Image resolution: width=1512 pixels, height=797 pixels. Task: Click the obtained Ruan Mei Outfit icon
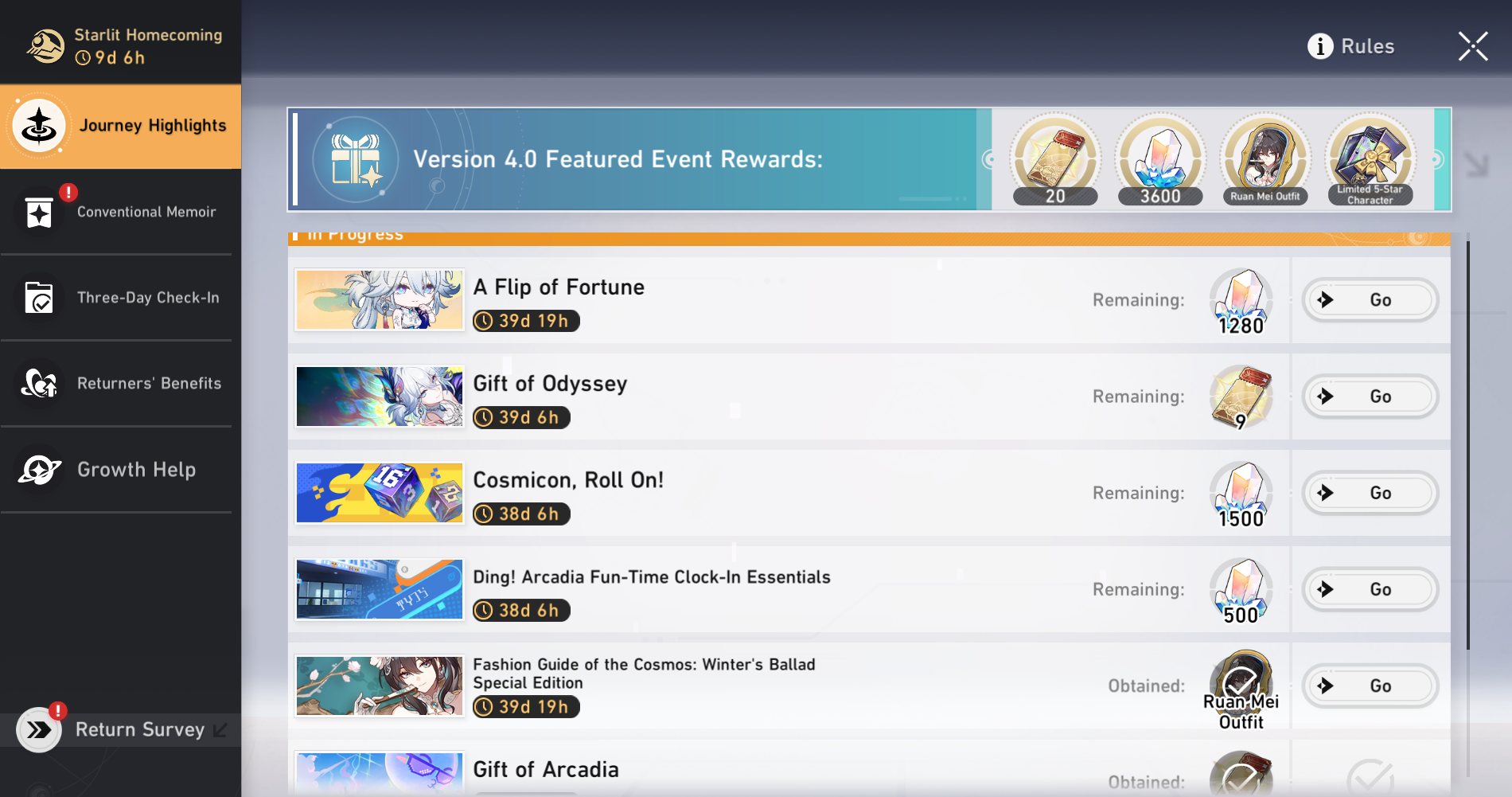(x=1241, y=690)
